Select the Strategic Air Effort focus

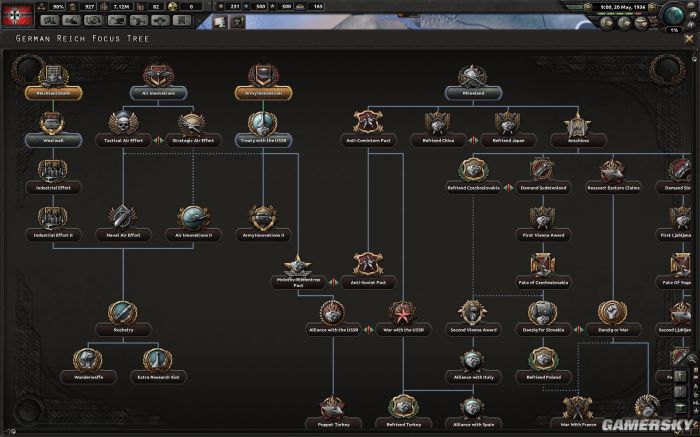point(193,130)
